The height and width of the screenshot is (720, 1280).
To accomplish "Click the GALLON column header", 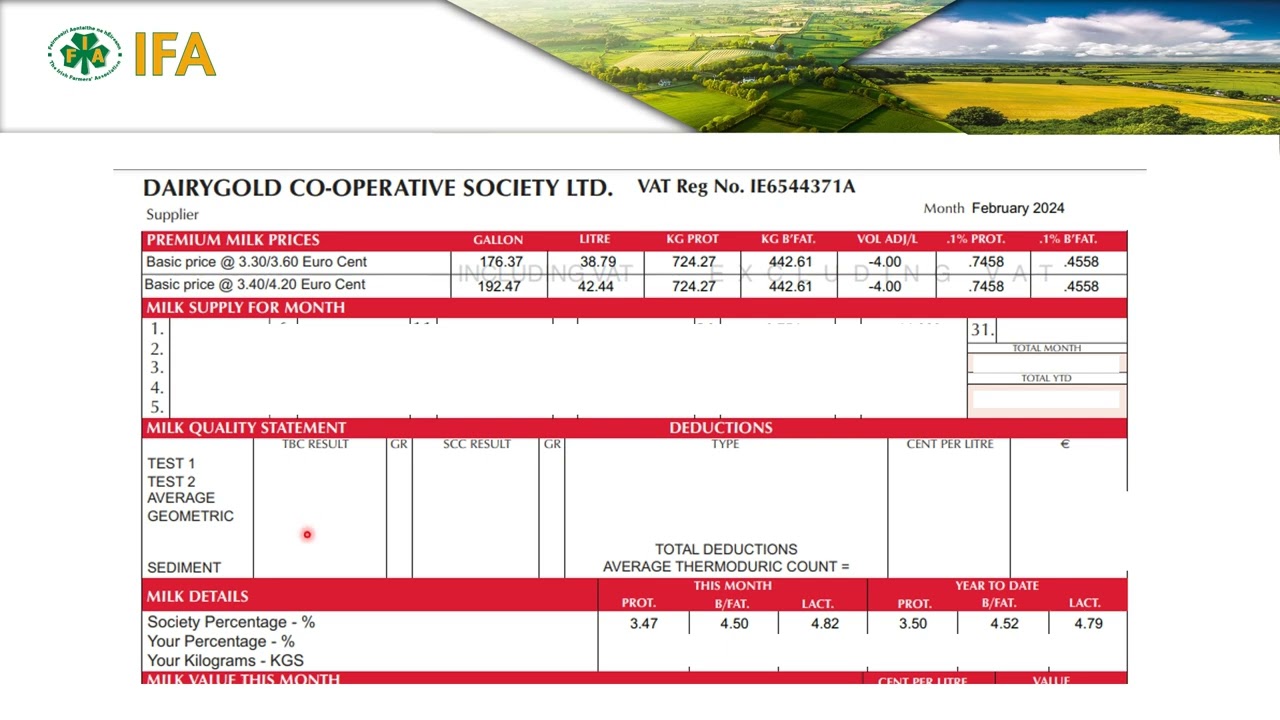I will tap(498, 240).
